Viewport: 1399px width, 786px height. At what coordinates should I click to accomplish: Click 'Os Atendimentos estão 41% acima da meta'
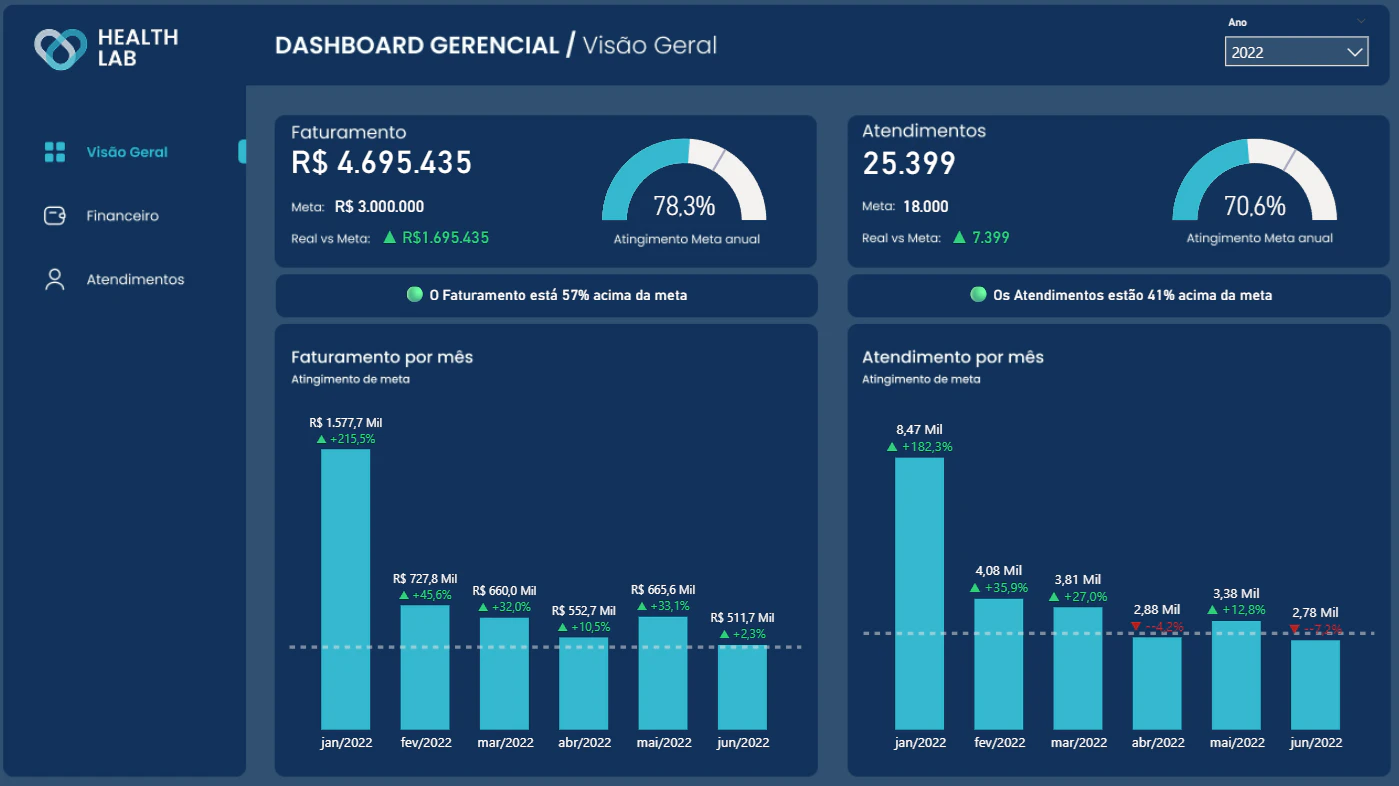[x=1132, y=295]
